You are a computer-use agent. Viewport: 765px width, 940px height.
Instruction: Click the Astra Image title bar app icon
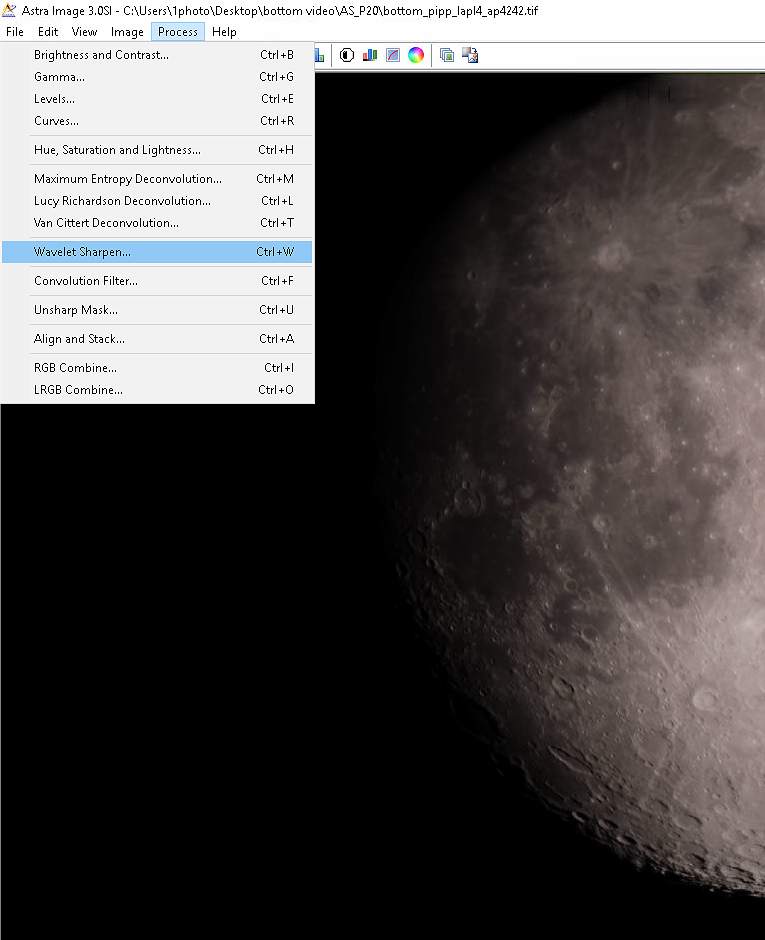[x=8, y=10]
